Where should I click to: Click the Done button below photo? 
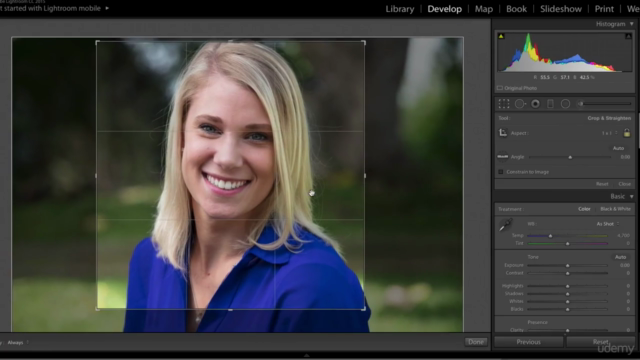click(476, 342)
